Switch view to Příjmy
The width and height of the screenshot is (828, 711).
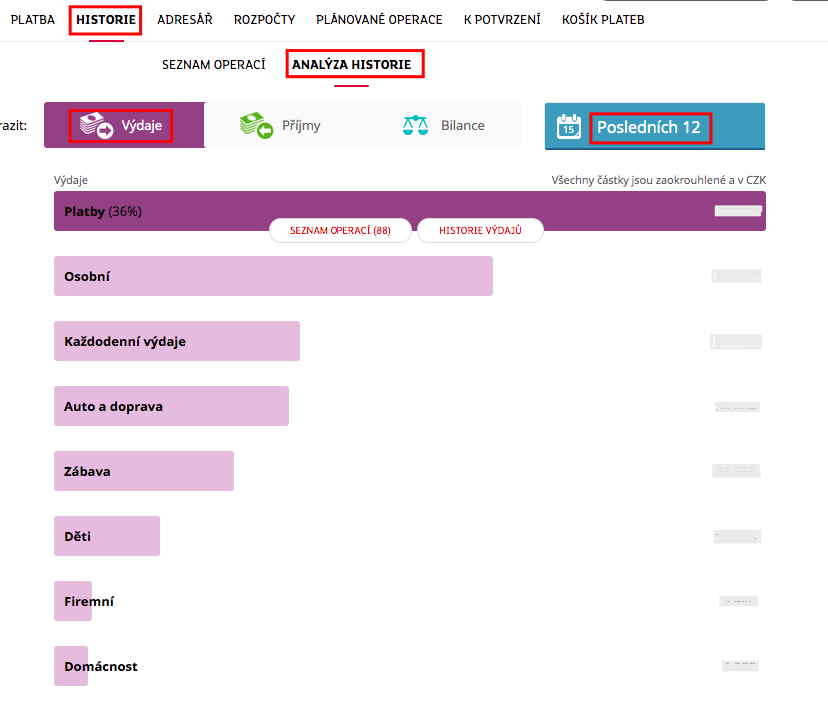[x=301, y=126]
